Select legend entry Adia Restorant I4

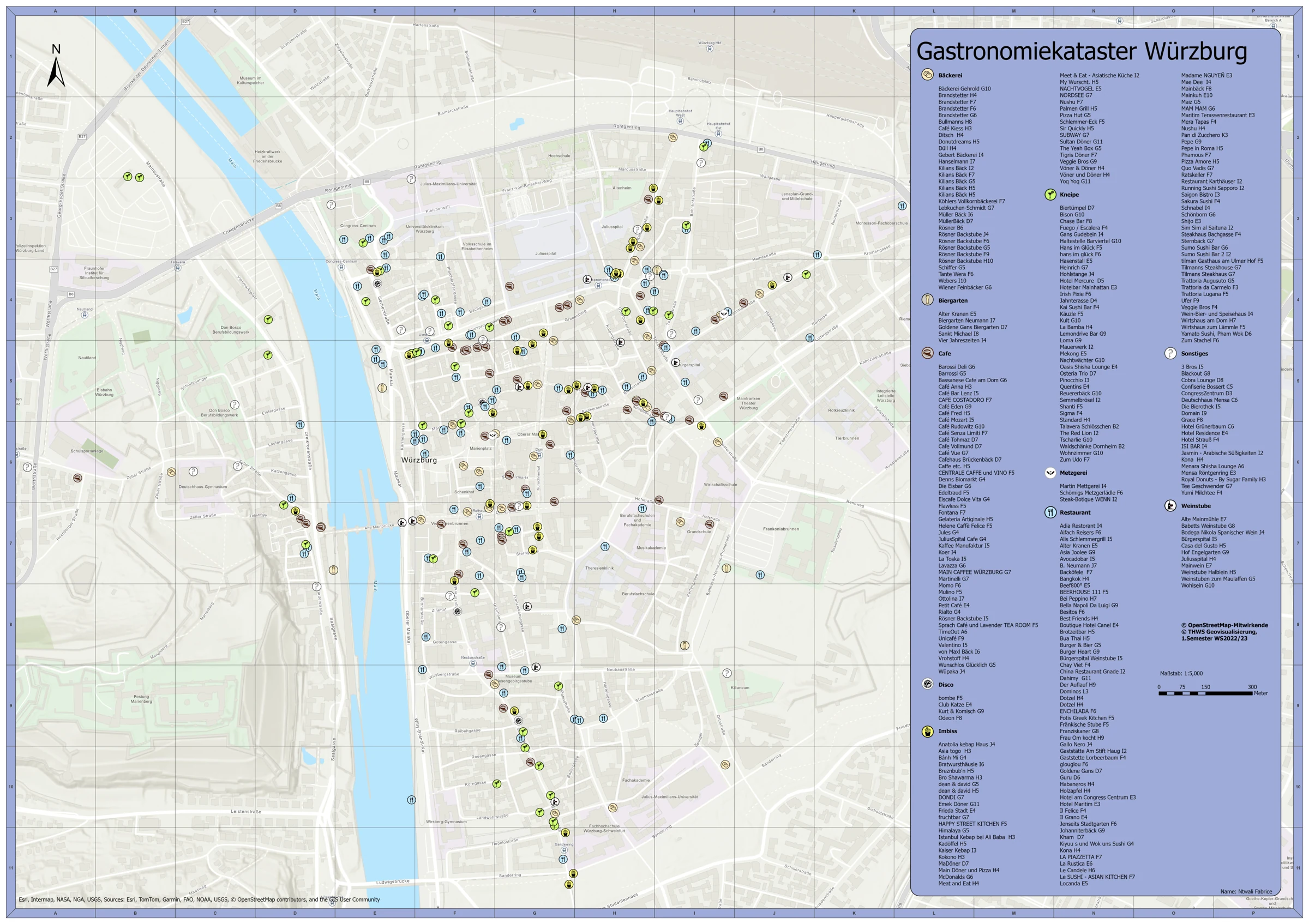[1080, 526]
